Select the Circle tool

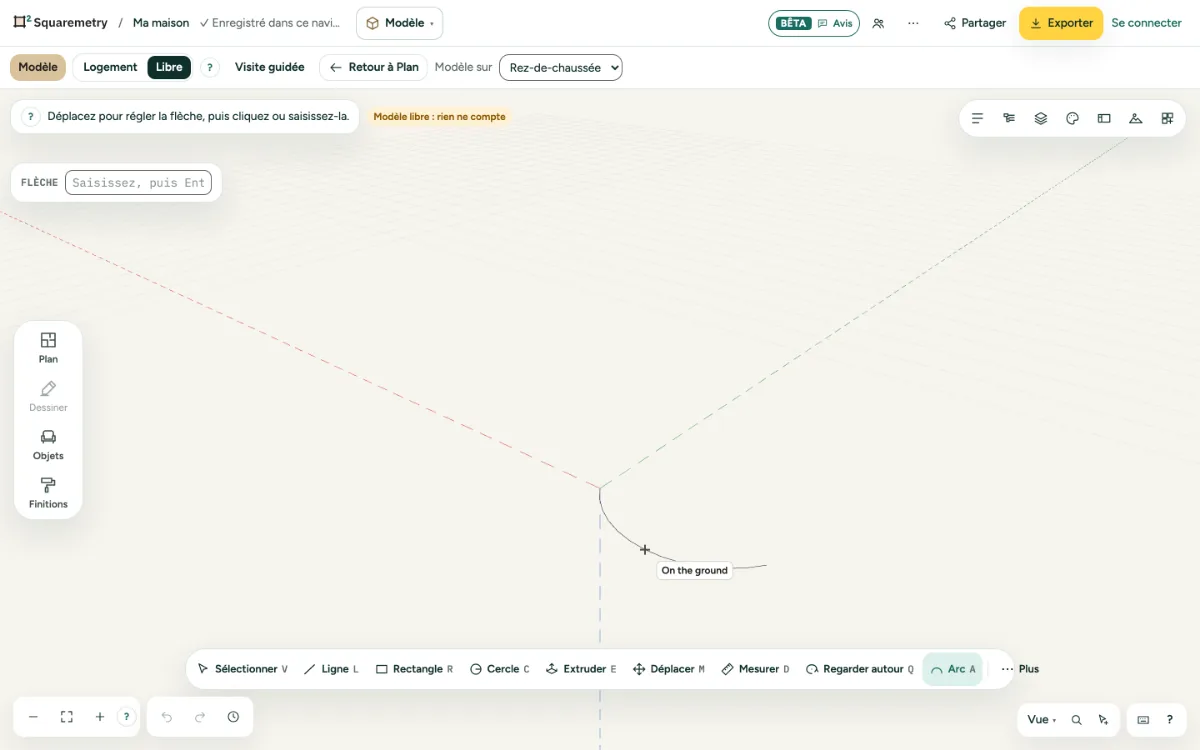(x=500, y=669)
